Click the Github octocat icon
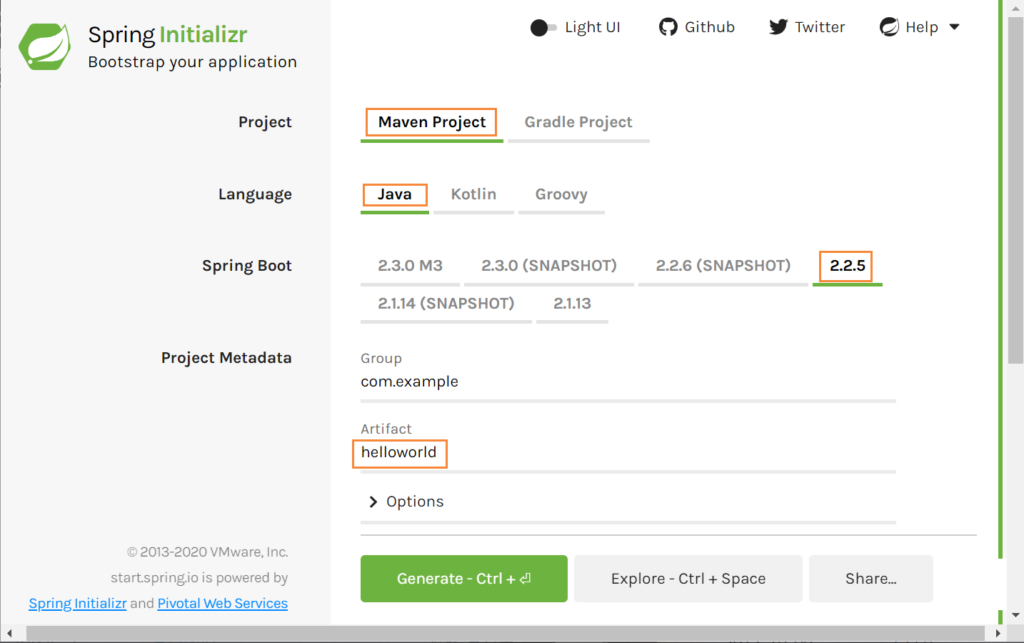 click(667, 27)
